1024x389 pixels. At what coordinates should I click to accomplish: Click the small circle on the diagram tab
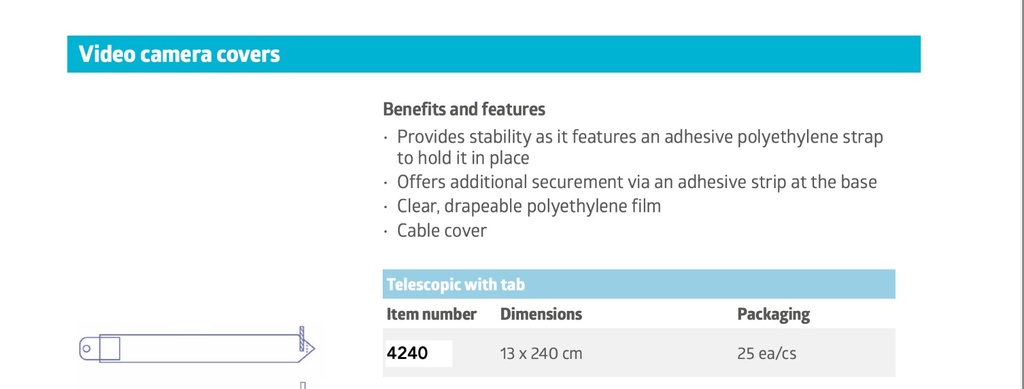pyautogui.click(x=86, y=349)
